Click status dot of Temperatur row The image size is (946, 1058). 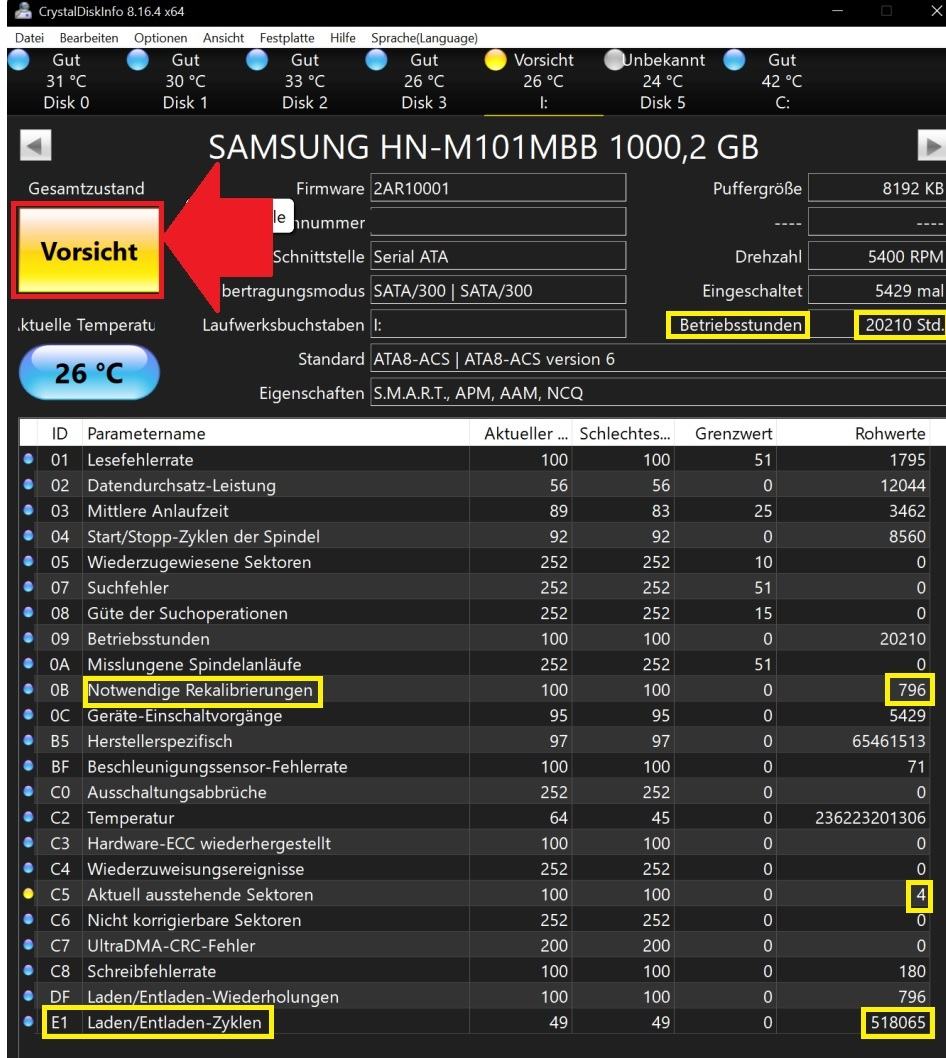click(28, 816)
